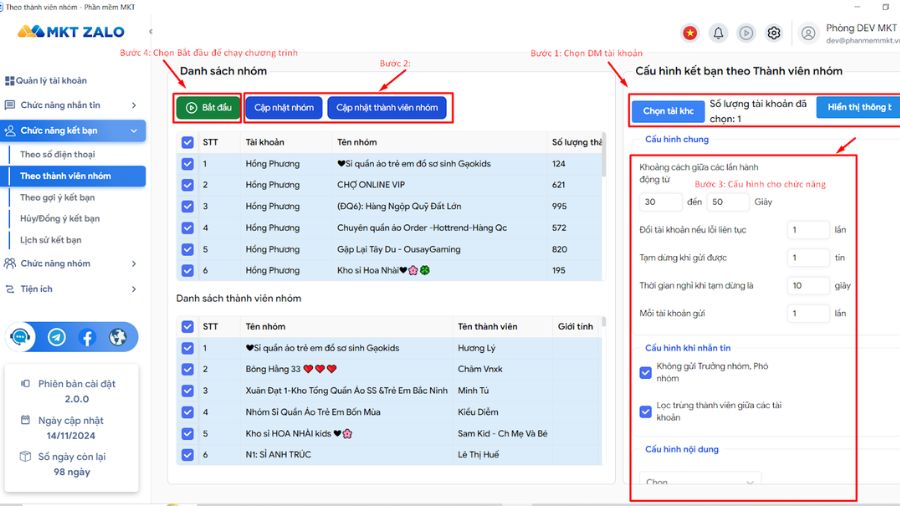The image size is (900, 506).
Task: Collapse the sidebar with the arrow toggle
Action: tap(150, 32)
